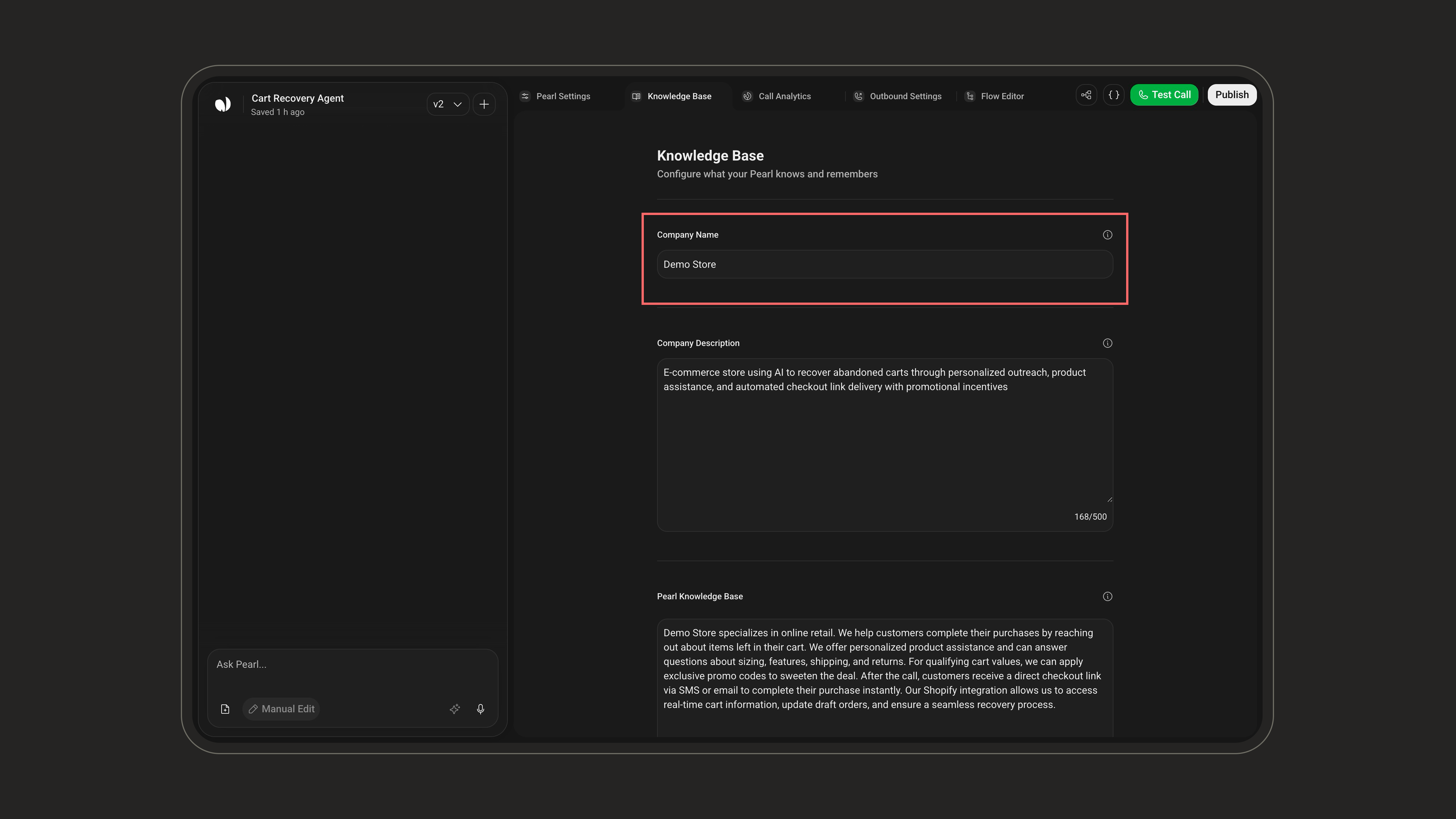1456x819 pixels.
Task: Click the Flow Editor tab icon
Action: click(x=970, y=96)
